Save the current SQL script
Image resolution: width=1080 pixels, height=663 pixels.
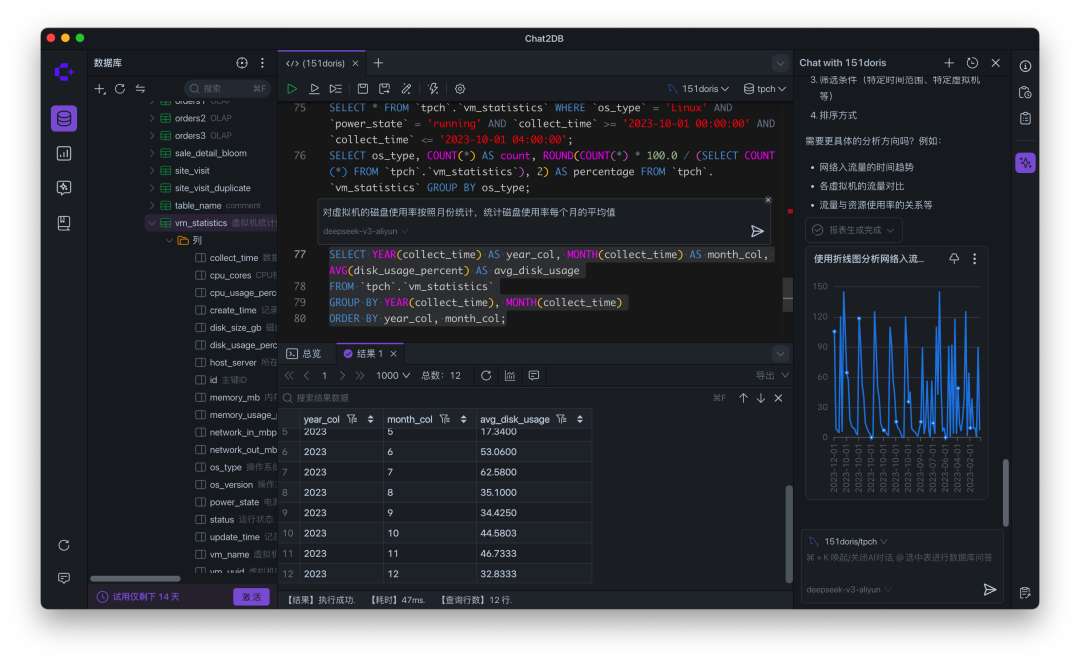[x=362, y=88]
